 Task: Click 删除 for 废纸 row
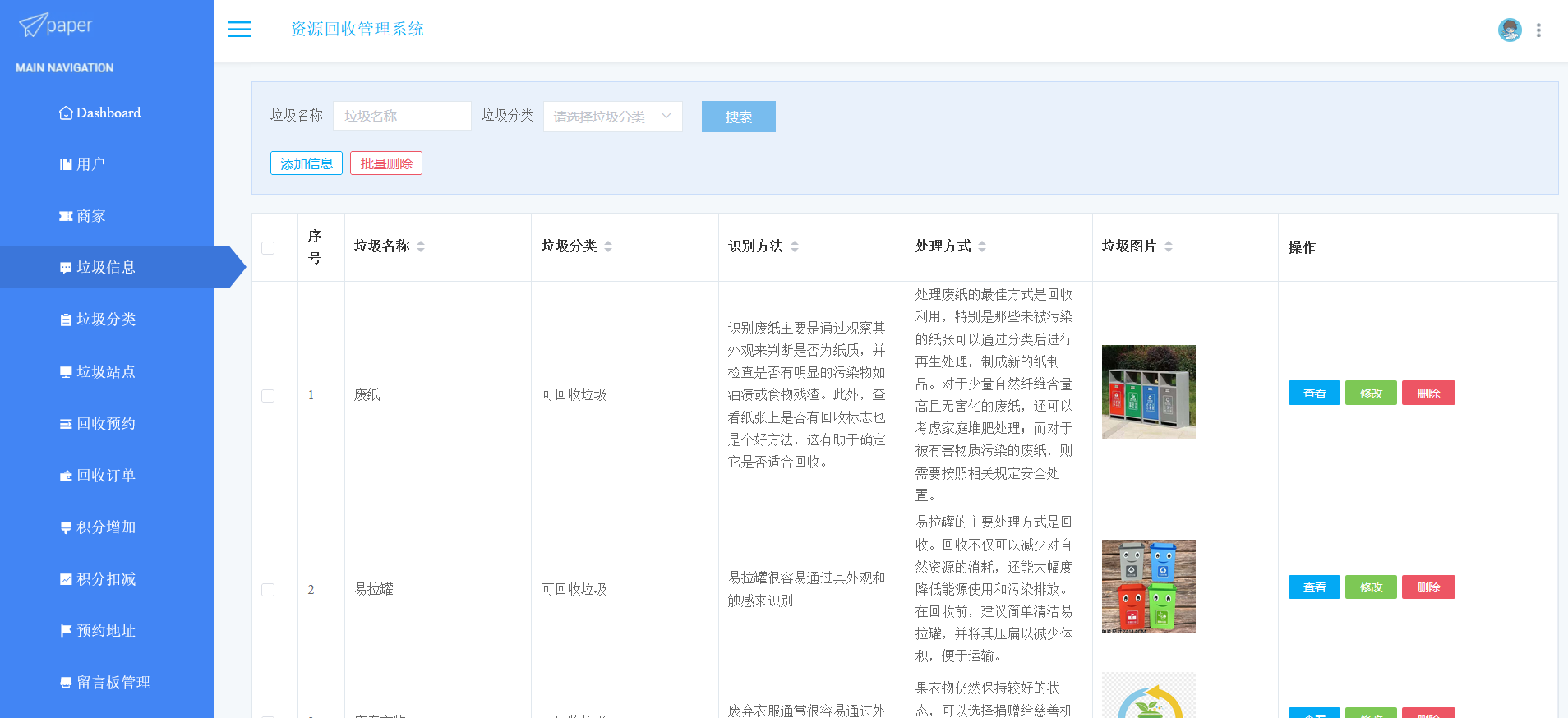coord(1428,393)
